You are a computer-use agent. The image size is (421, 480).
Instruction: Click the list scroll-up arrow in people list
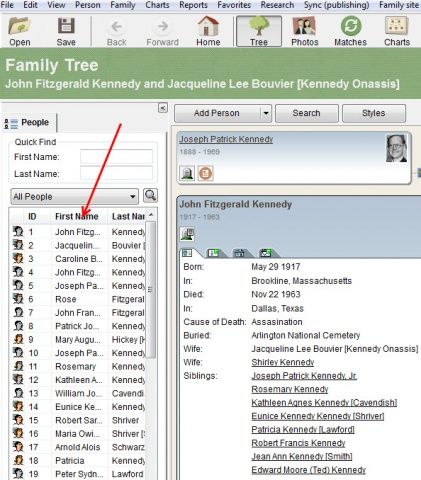point(151,215)
